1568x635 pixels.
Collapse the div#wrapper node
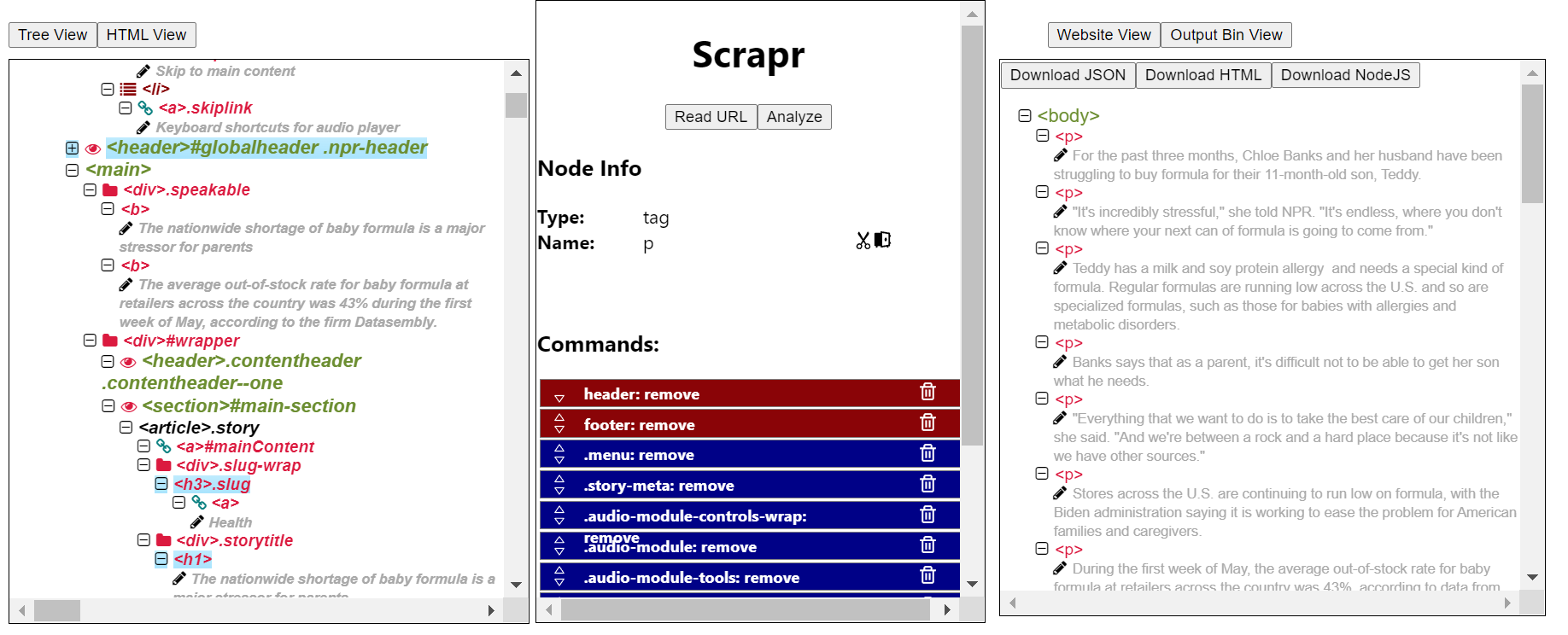tap(90, 340)
